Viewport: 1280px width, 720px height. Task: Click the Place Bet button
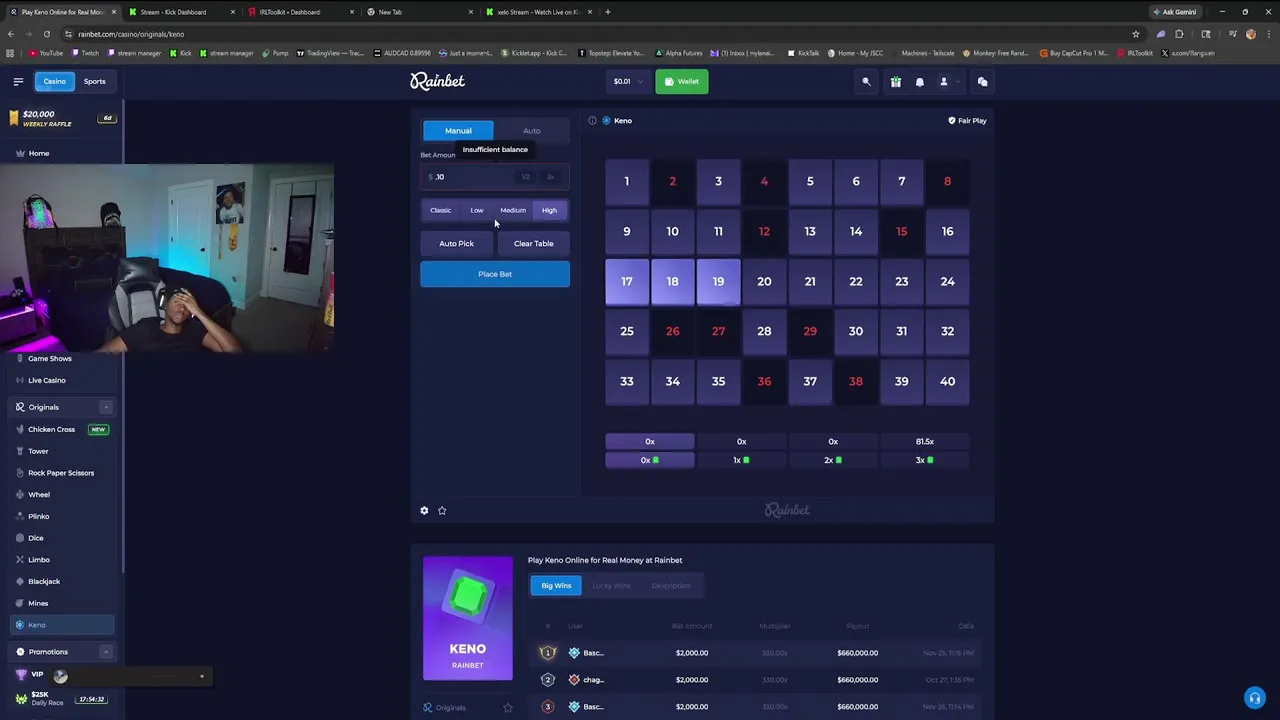(x=495, y=274)
